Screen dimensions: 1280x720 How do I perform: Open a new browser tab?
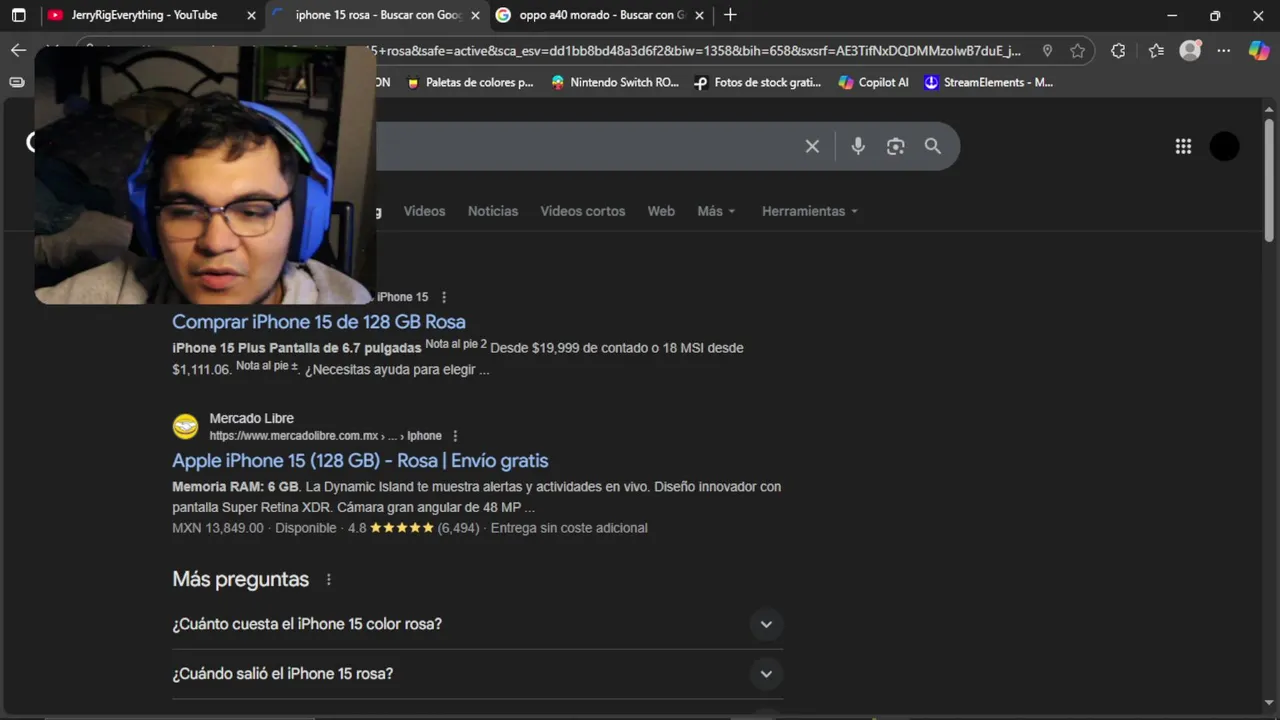tap(730, 15)
